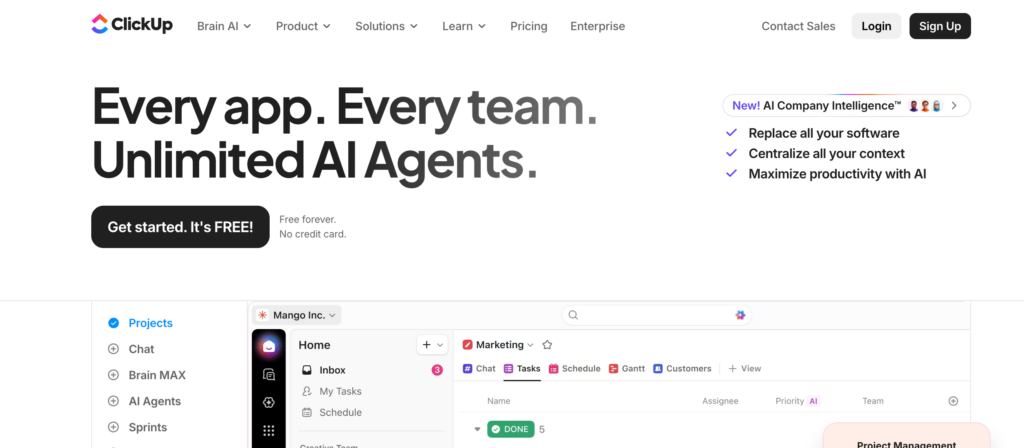
Task: Click Get started. It's FREE! button
Action: (180, 227)
